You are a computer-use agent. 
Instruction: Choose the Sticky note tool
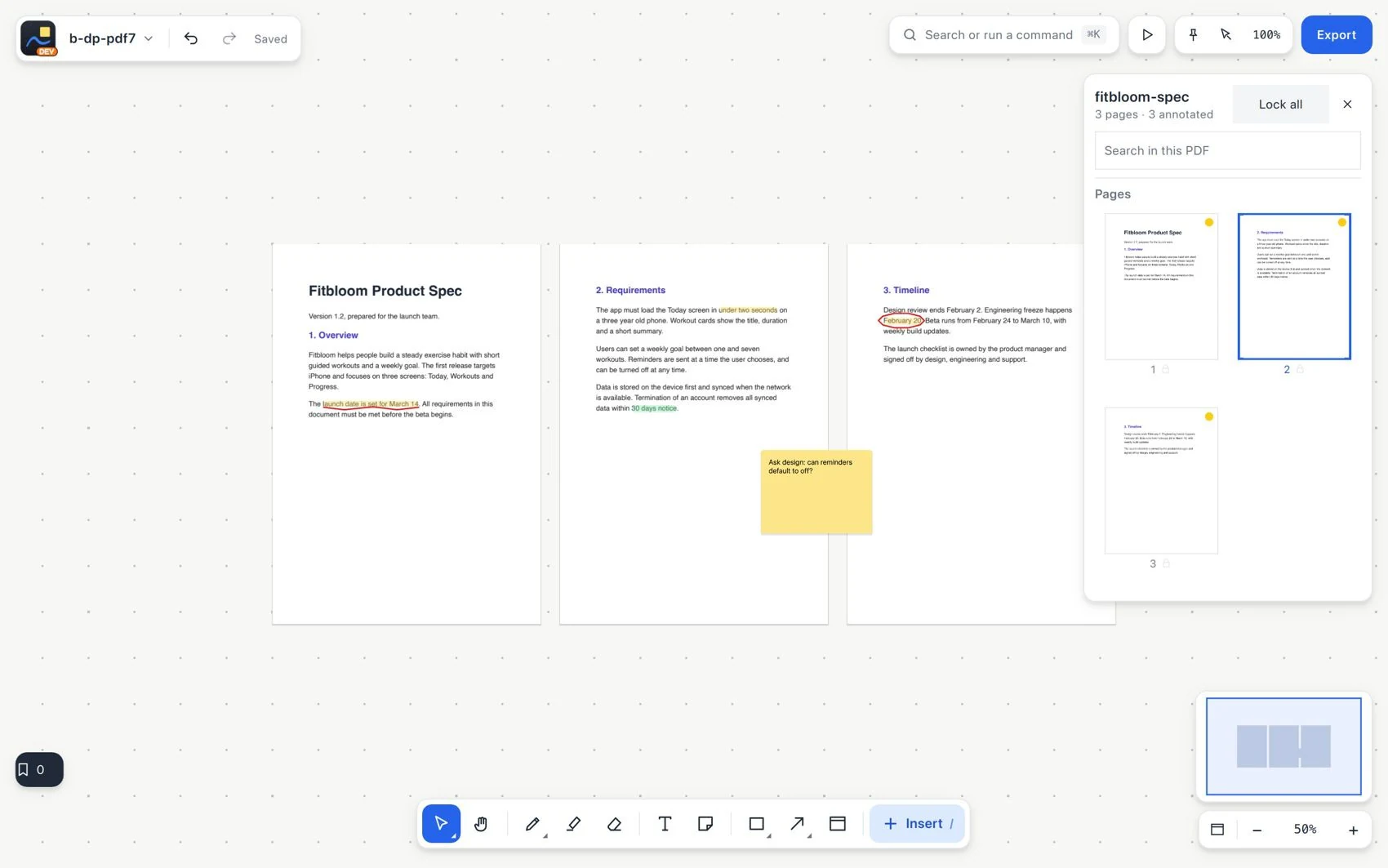tap(705, 823)
